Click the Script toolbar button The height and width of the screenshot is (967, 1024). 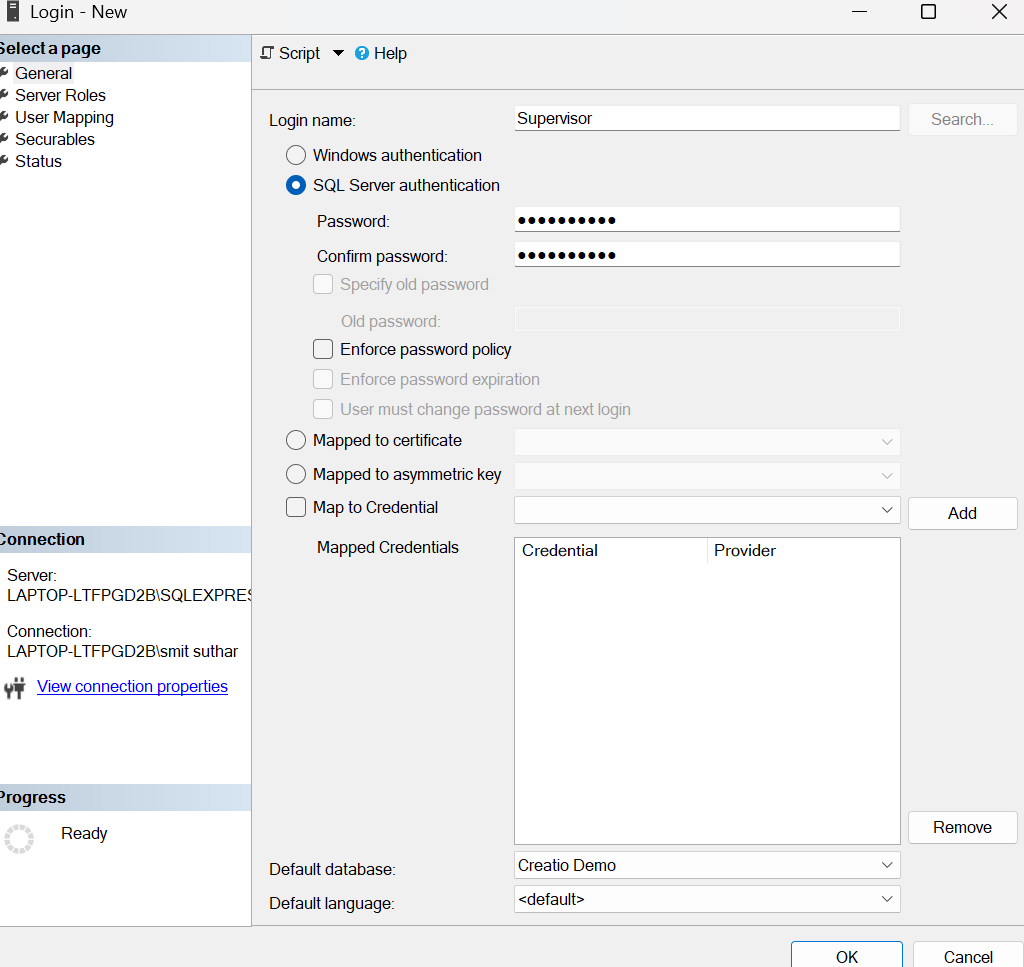point(291,53)
